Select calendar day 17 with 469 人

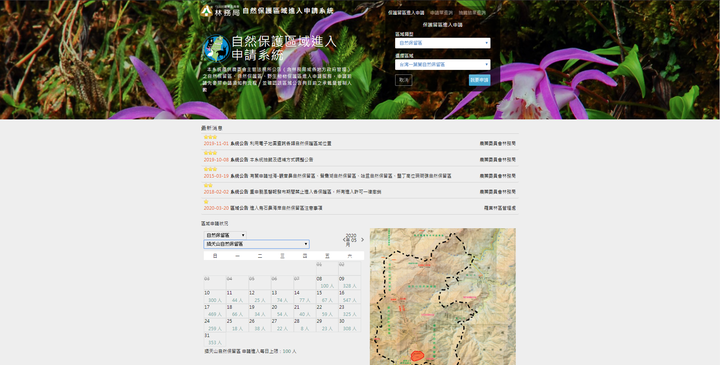click(214, 311)
